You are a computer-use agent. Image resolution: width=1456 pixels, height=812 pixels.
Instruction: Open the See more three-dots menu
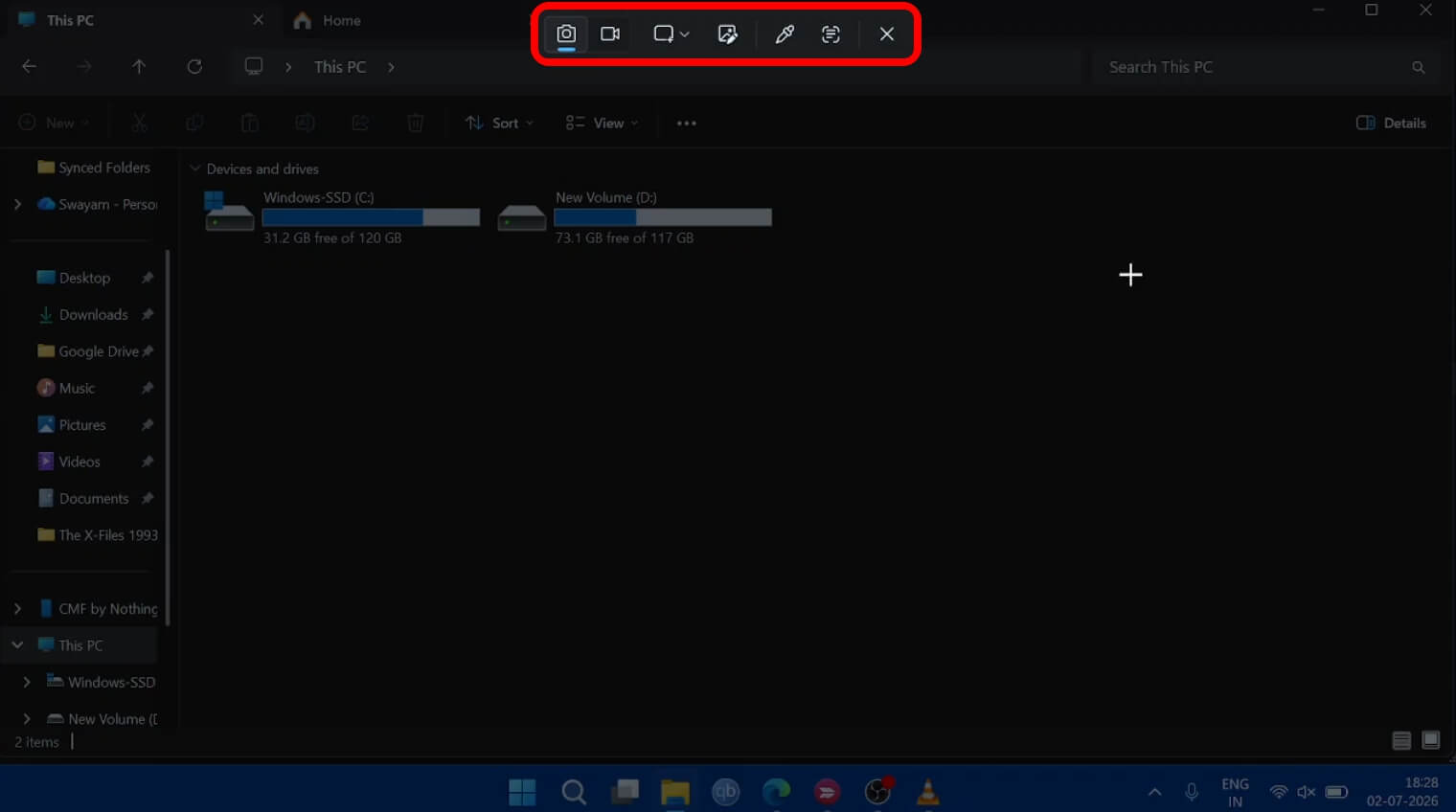click(687, 123)
